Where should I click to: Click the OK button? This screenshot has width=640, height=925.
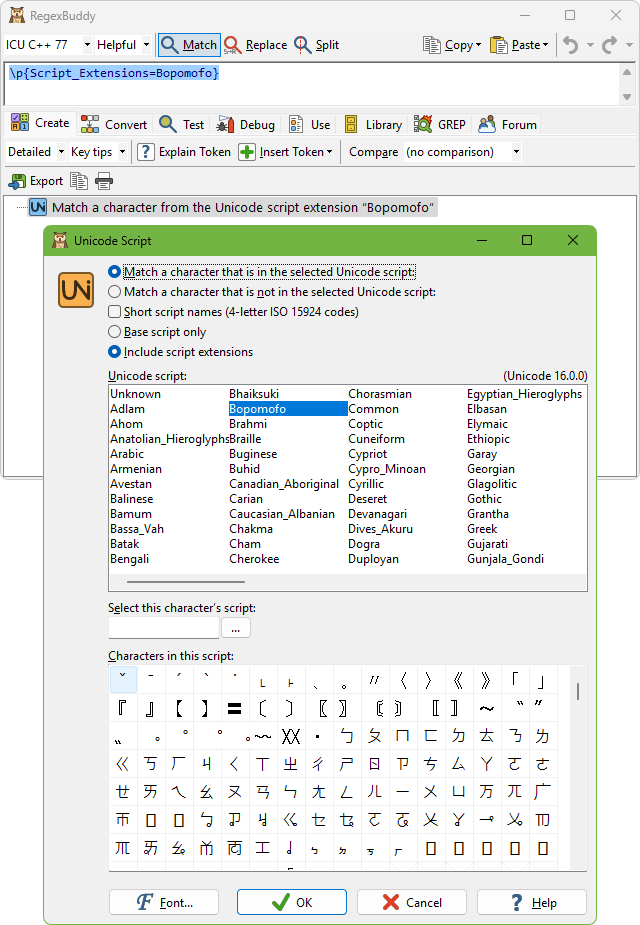tap(292, 902)
